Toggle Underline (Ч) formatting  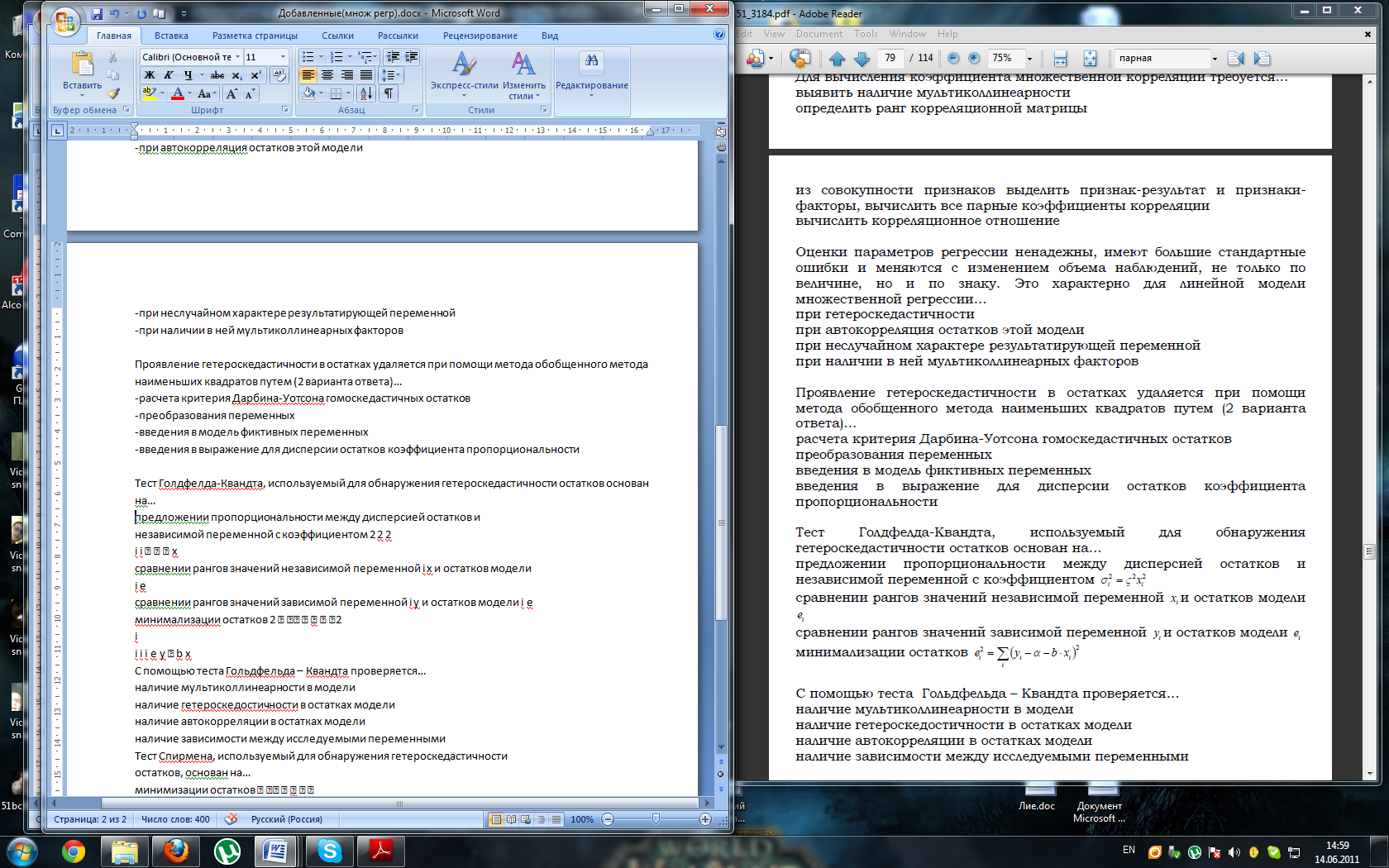tap(188, 75)
